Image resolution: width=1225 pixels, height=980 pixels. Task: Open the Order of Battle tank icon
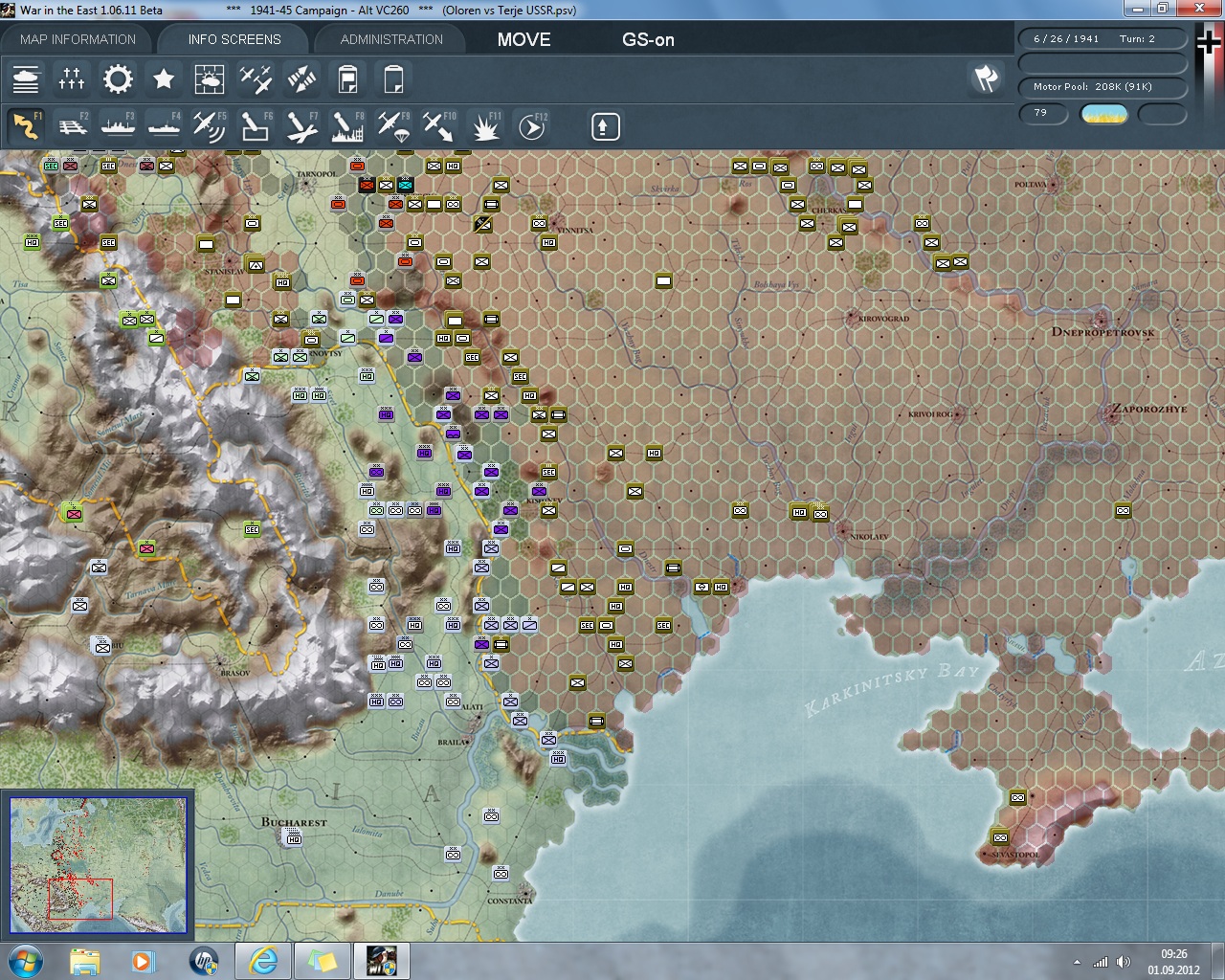(x=26, y=78)
